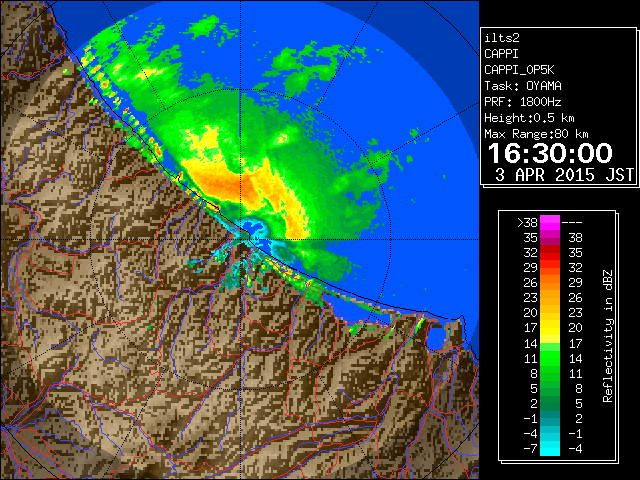Viewport: 640px width, 480px height.
Task: Click the yellow 17-20 dBZ legend swatch
Action: coord(550,328)
